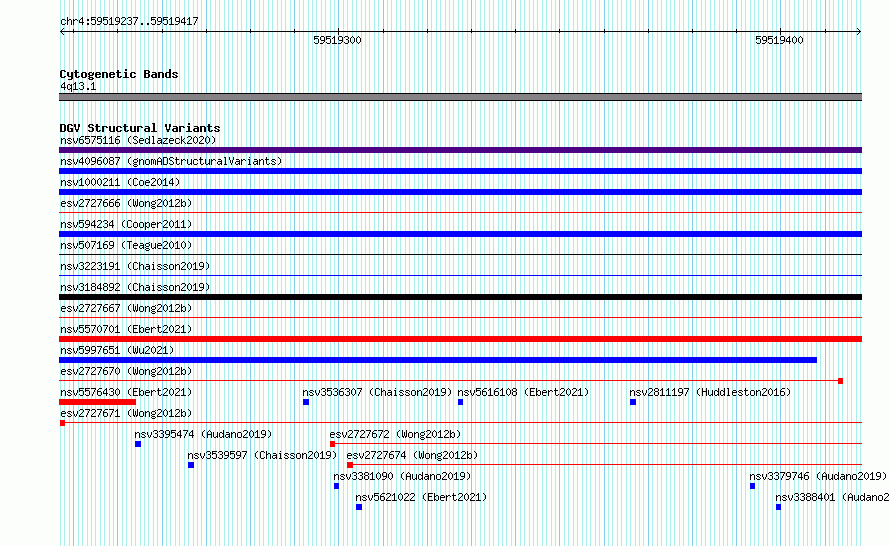890x546 pixels.
Task: Click blue marker under nsv5621022
Action: coord(359,507)
